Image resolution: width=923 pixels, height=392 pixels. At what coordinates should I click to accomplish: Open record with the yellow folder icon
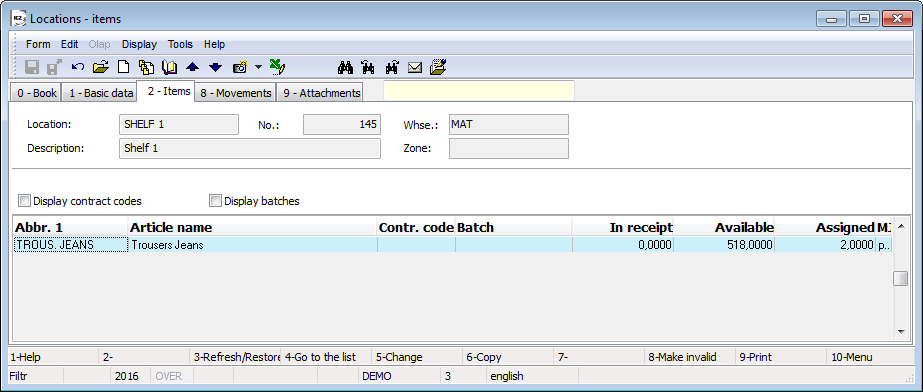[x=101, y=67]
